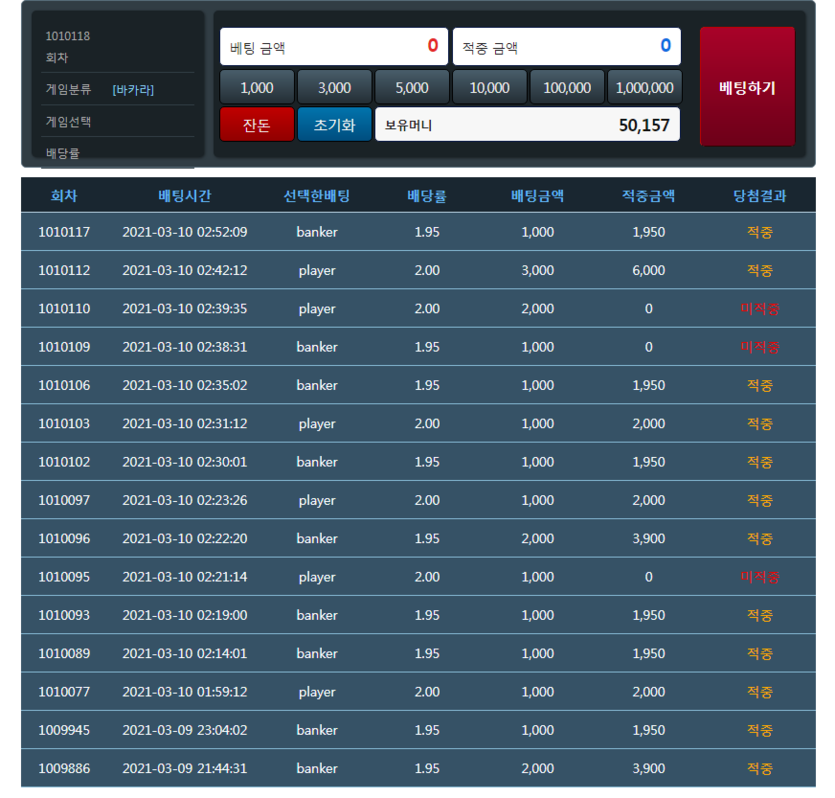Click the 적중금액 column header
Screen dimensions: 835x798
tap(649, 196)
